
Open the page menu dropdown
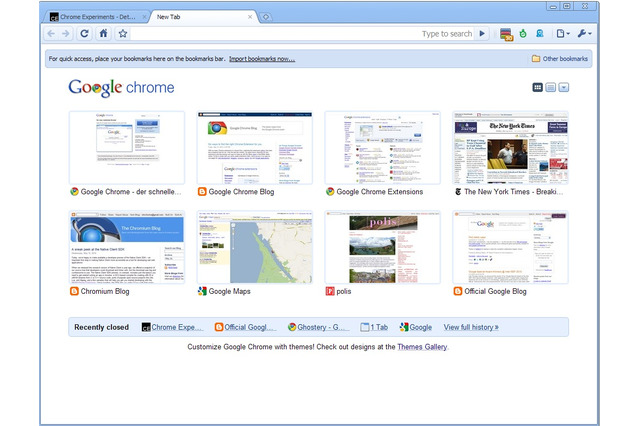563,33
